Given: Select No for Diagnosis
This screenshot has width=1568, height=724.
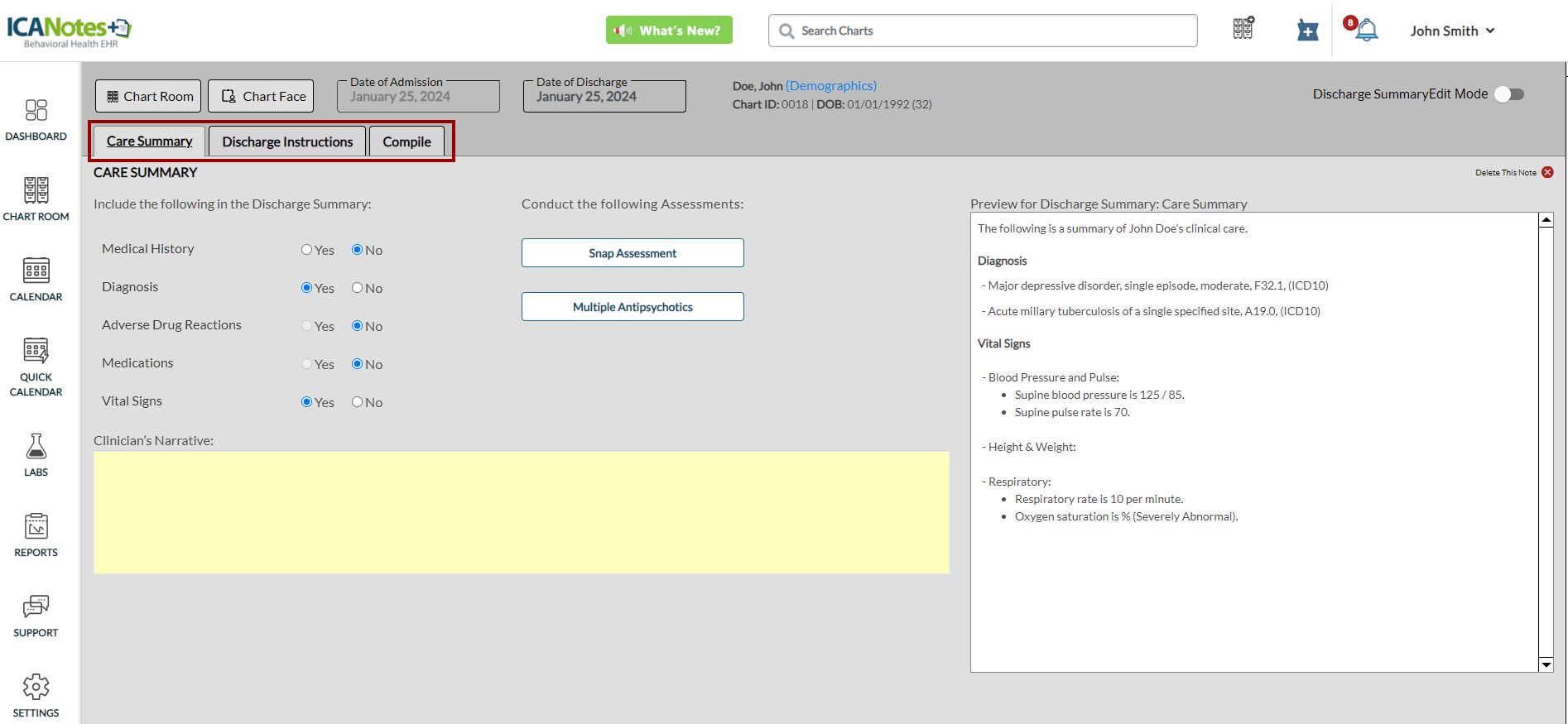Looking at the screenshot, I should 358,288.
